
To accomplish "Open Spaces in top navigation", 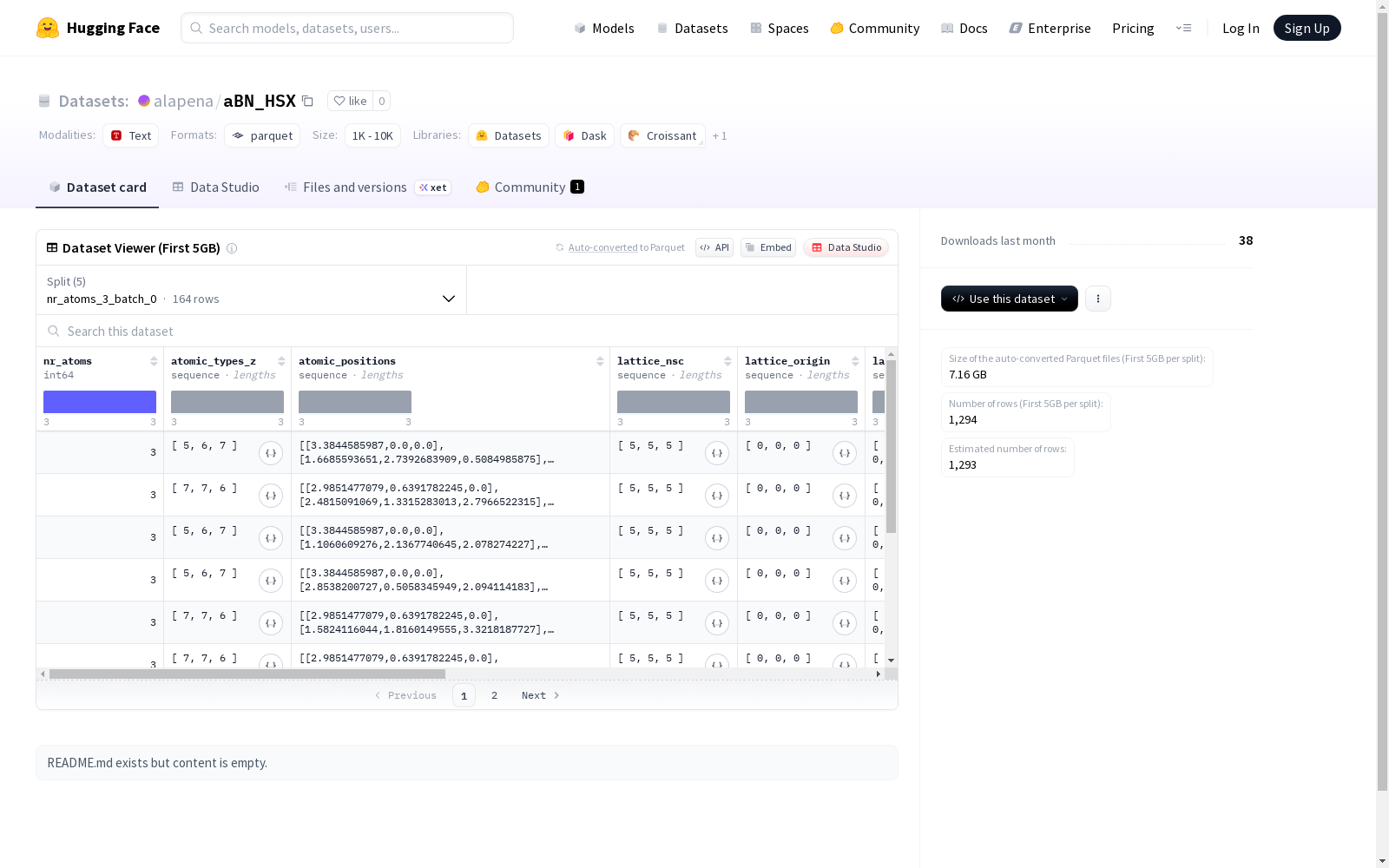I will [780, 28].
